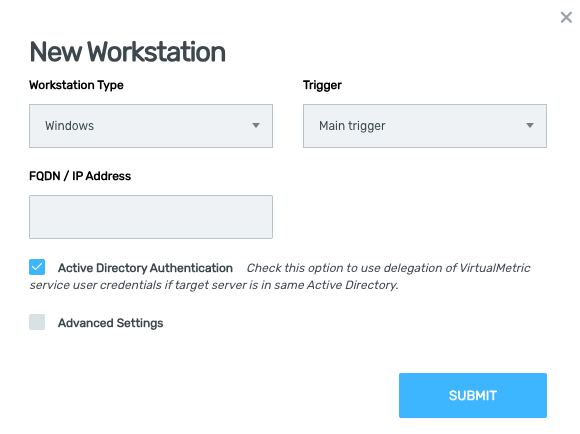Select the Main trigger value text
This screenshot has height=434, width=580.
[352, 126]
